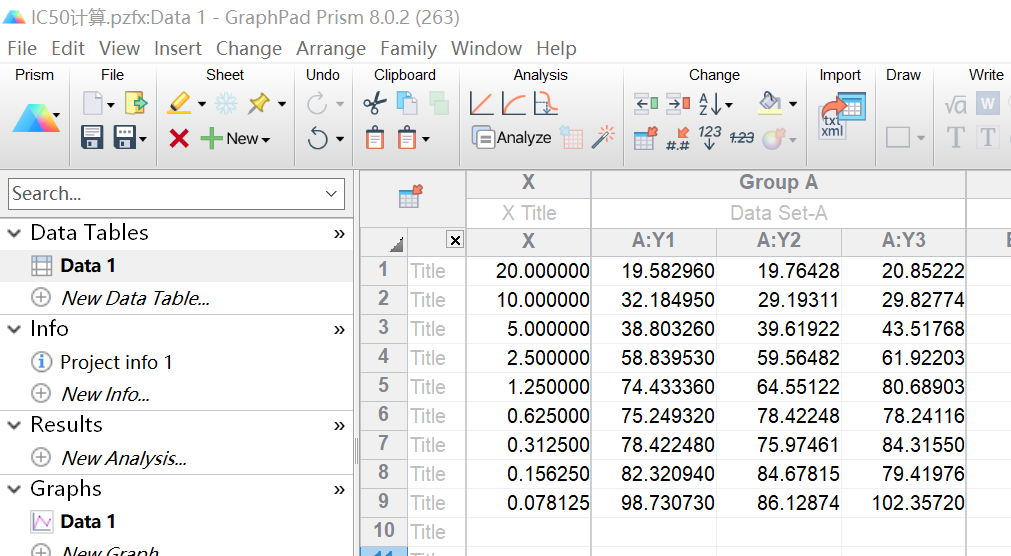This screenshot has width=1011, height=556.
Task: Open the Insert menu
Action: (x=177, y=48)
